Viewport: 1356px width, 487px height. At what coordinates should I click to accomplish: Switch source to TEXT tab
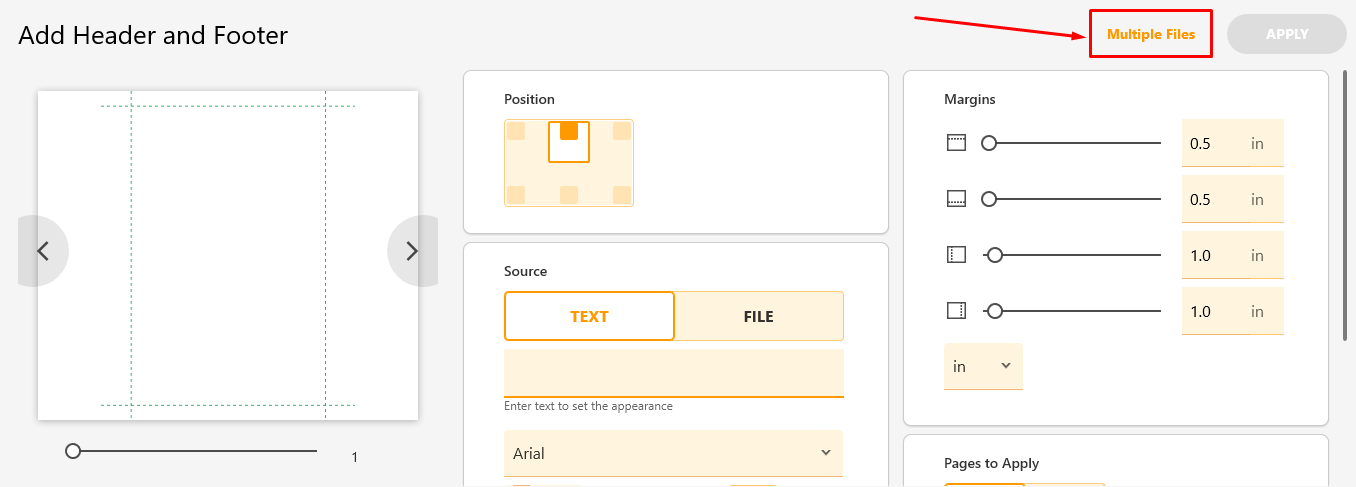coord(589,316)
